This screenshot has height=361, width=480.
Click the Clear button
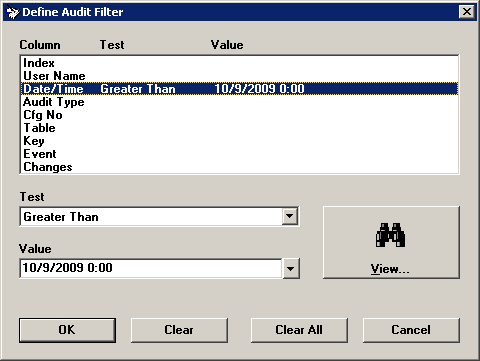tap(179, 330)
